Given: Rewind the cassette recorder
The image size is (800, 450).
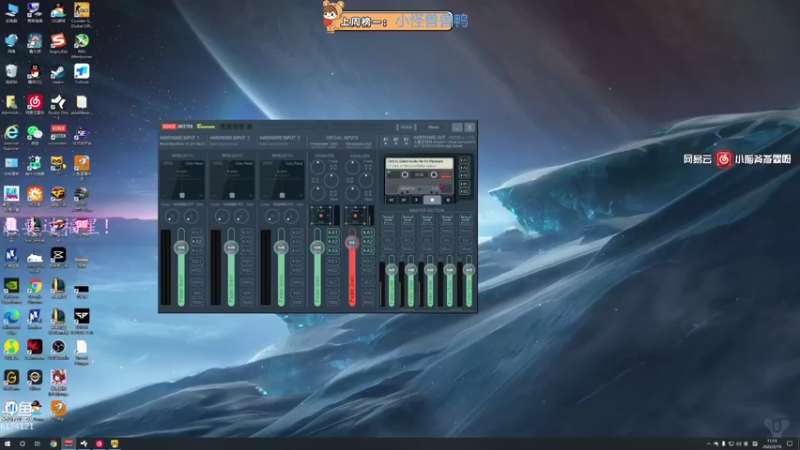Looking at the screenshot, I should pos(391,200).
